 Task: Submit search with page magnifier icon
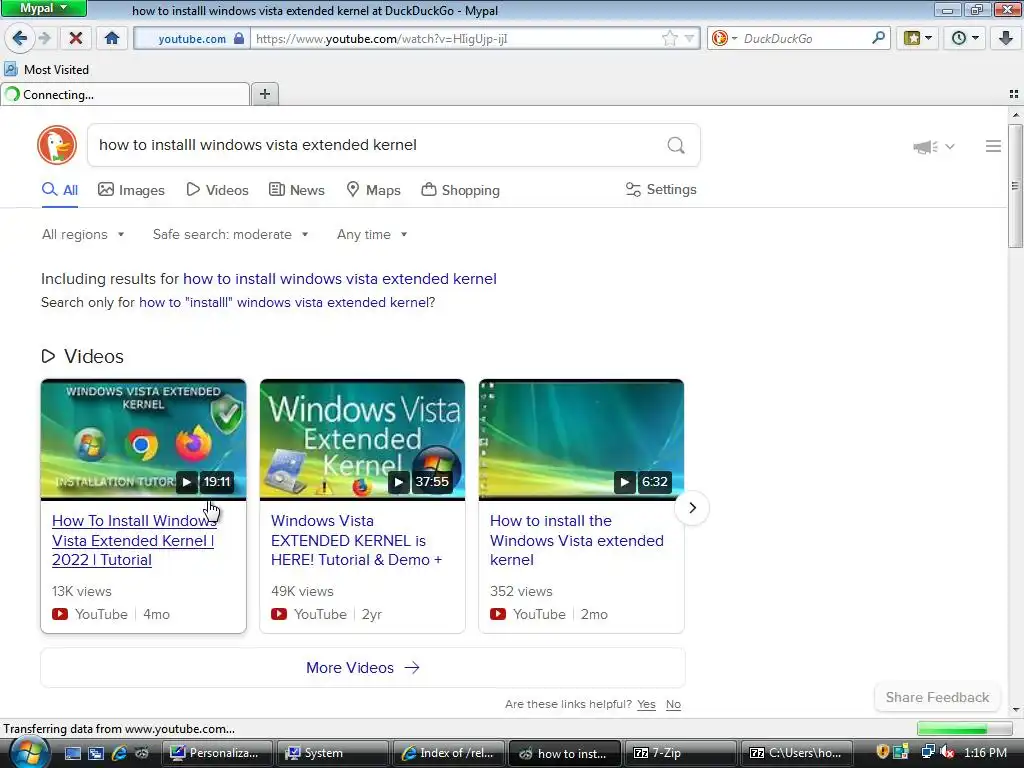(676, 145)
